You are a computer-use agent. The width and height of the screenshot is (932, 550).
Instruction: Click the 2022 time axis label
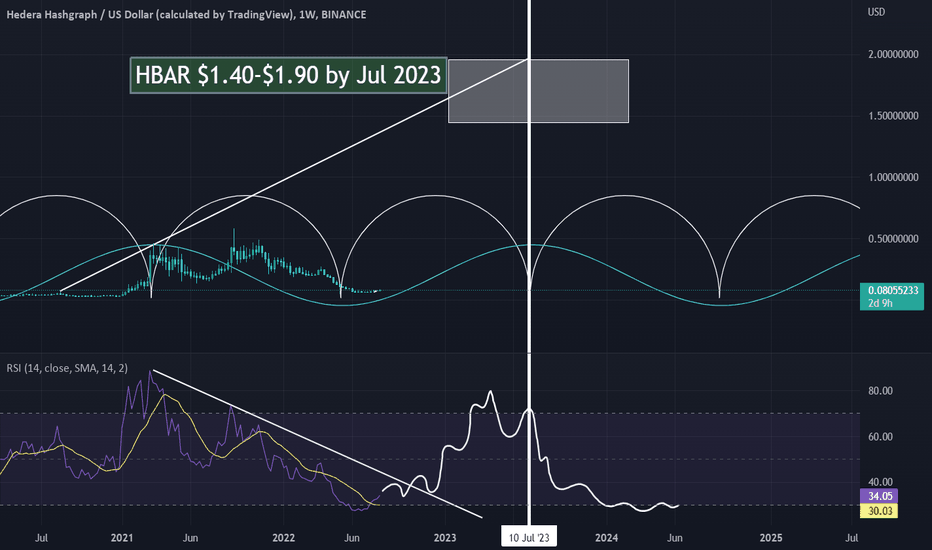coord(284,538)
